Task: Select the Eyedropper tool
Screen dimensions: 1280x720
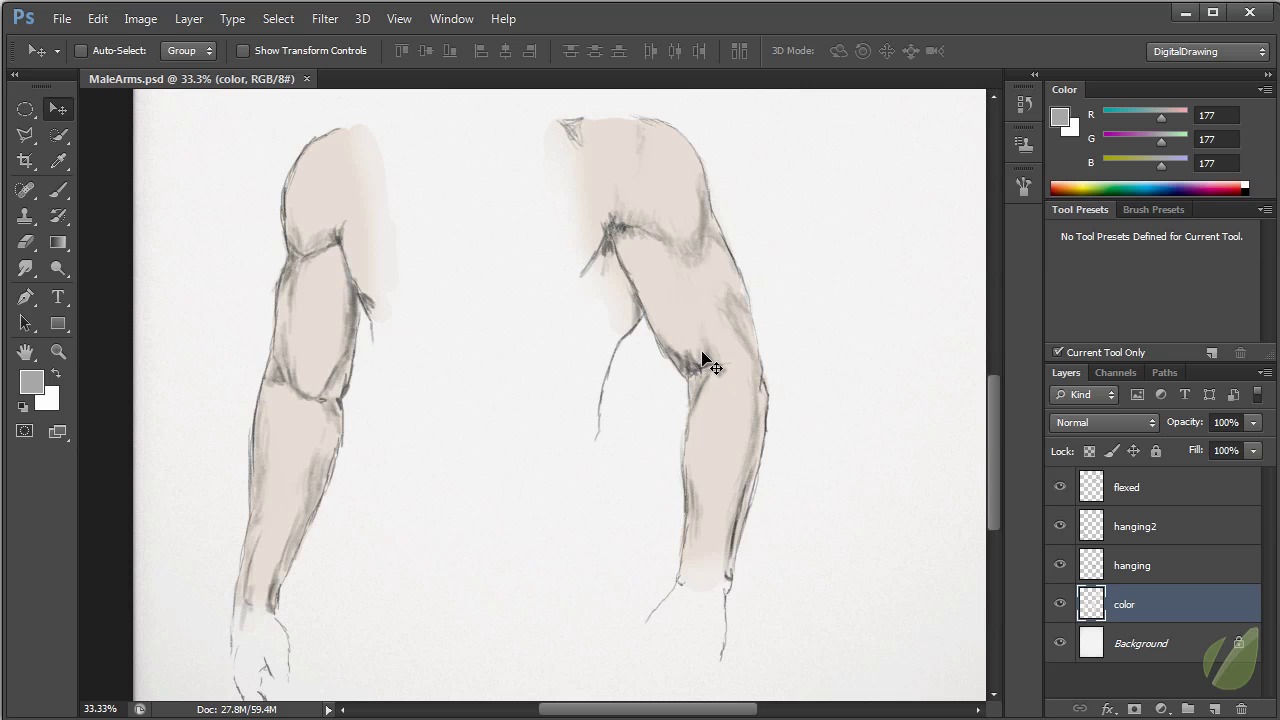Action: 58,161
